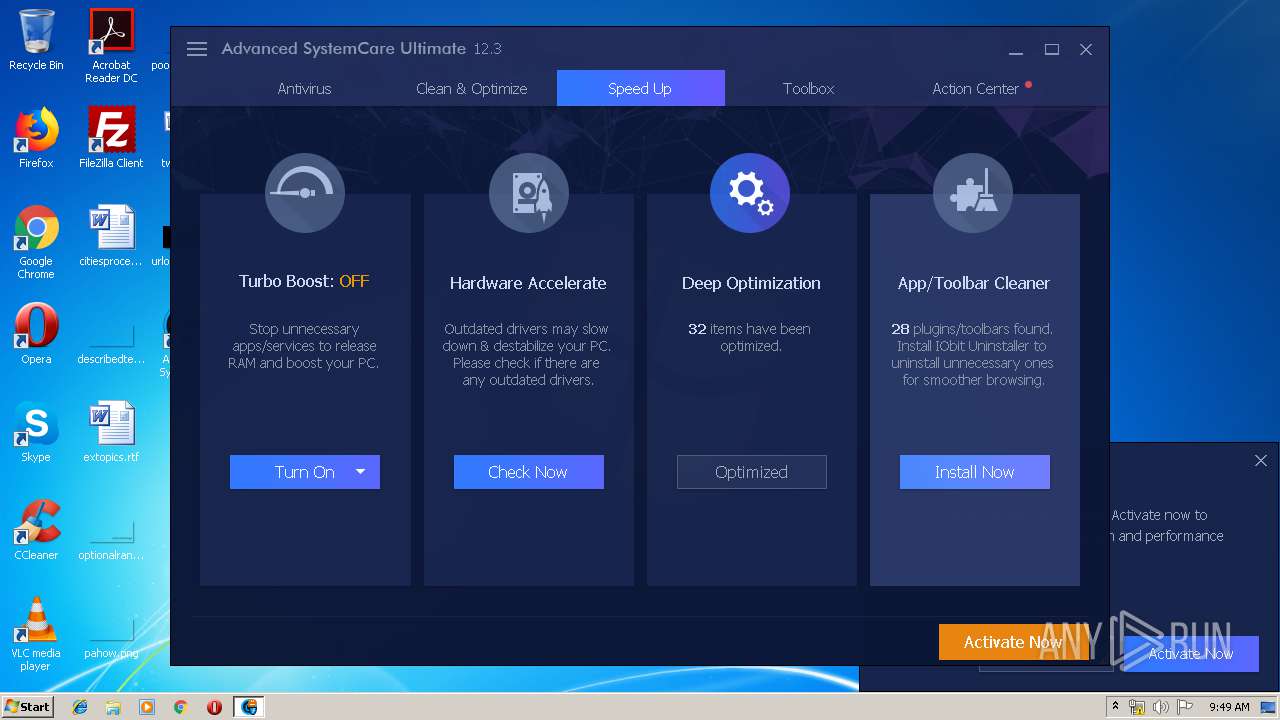Open Recycle Bin desktop icon
1280x720 pixels.
pos(36,41)
